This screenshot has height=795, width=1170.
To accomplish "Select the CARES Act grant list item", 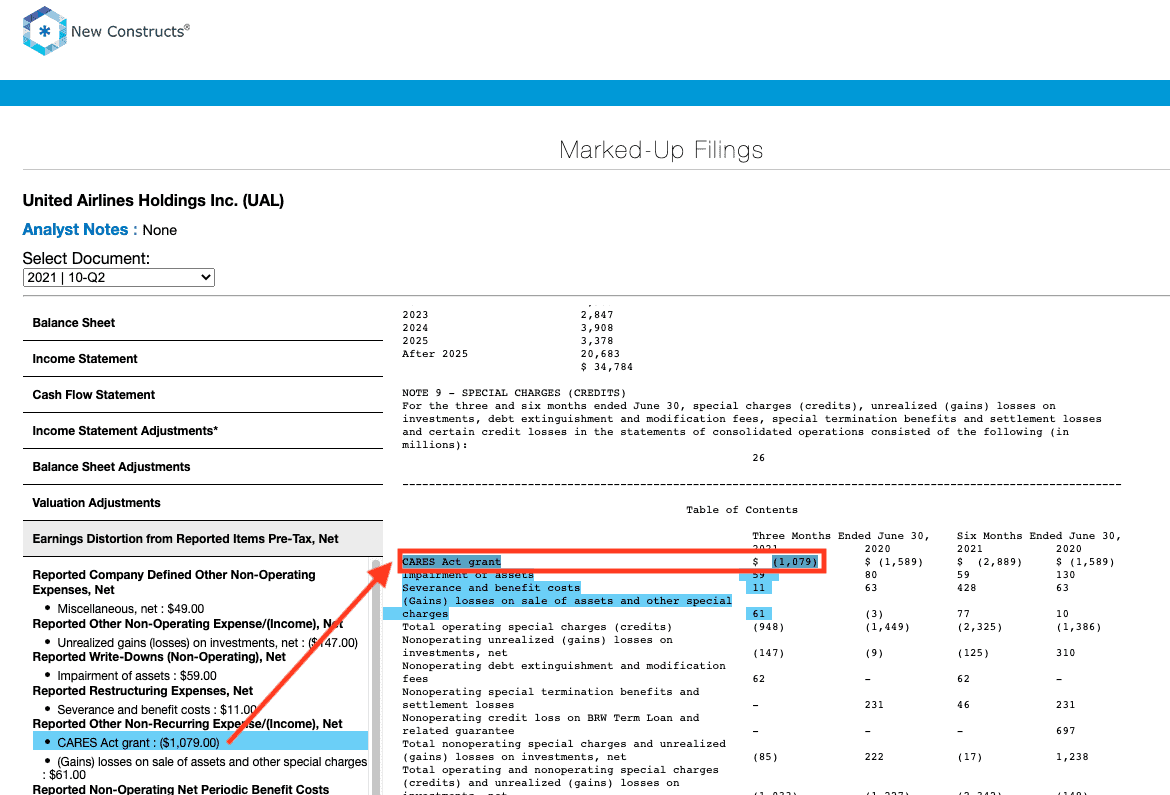I will [200, 743].
